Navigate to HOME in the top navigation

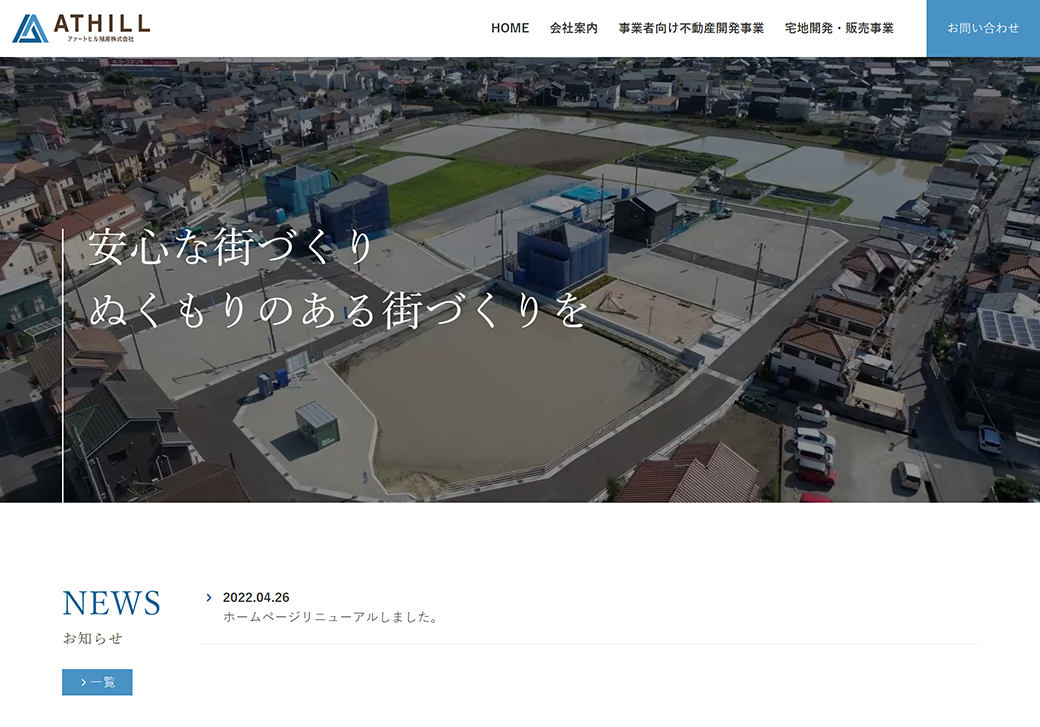pos(509,28)
